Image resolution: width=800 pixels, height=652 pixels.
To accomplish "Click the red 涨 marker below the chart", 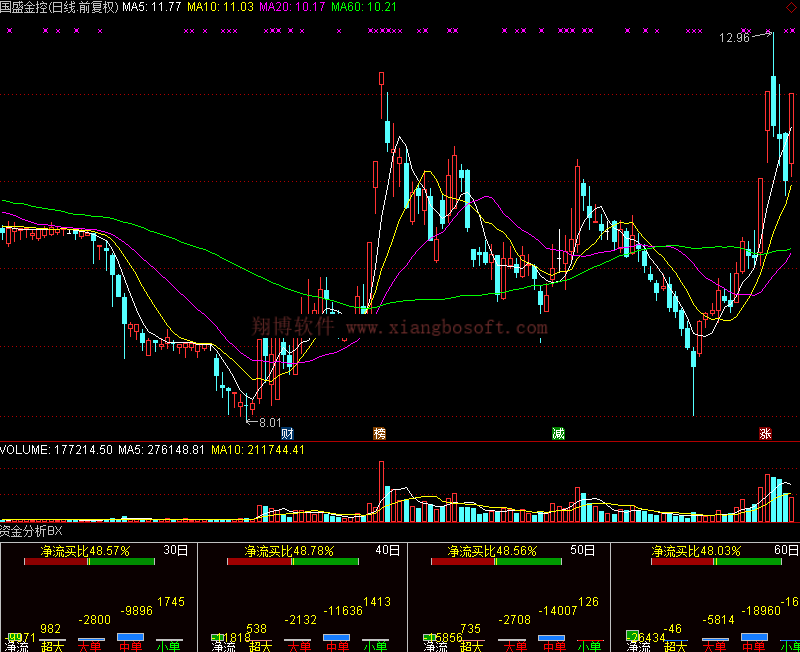I will click(765, 434).
